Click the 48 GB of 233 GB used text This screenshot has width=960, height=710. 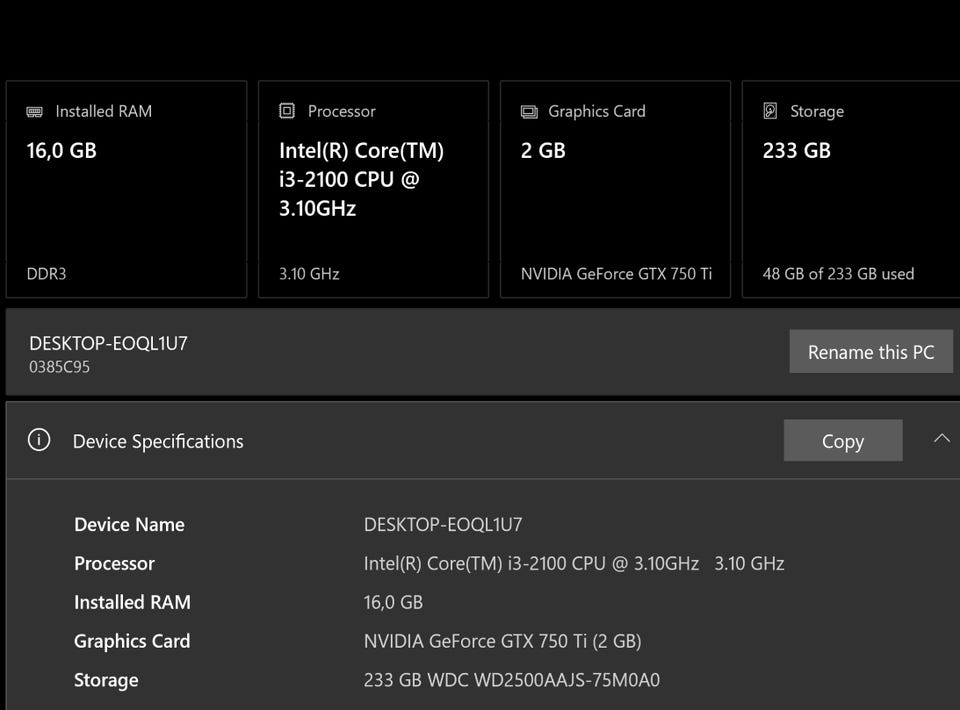[x=838, y=274]
